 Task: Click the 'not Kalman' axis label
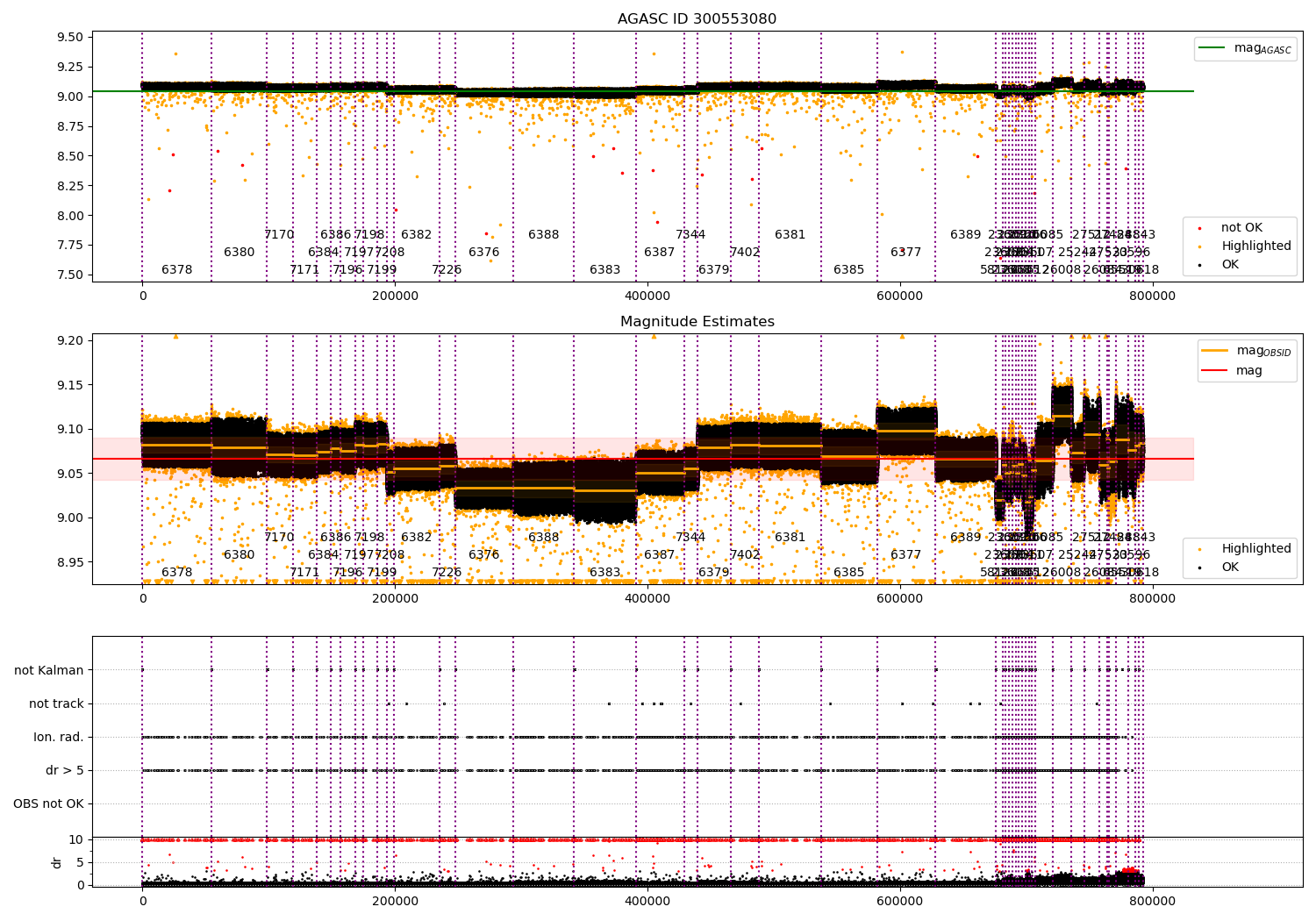pyautogui.click(x=49, y=670)
